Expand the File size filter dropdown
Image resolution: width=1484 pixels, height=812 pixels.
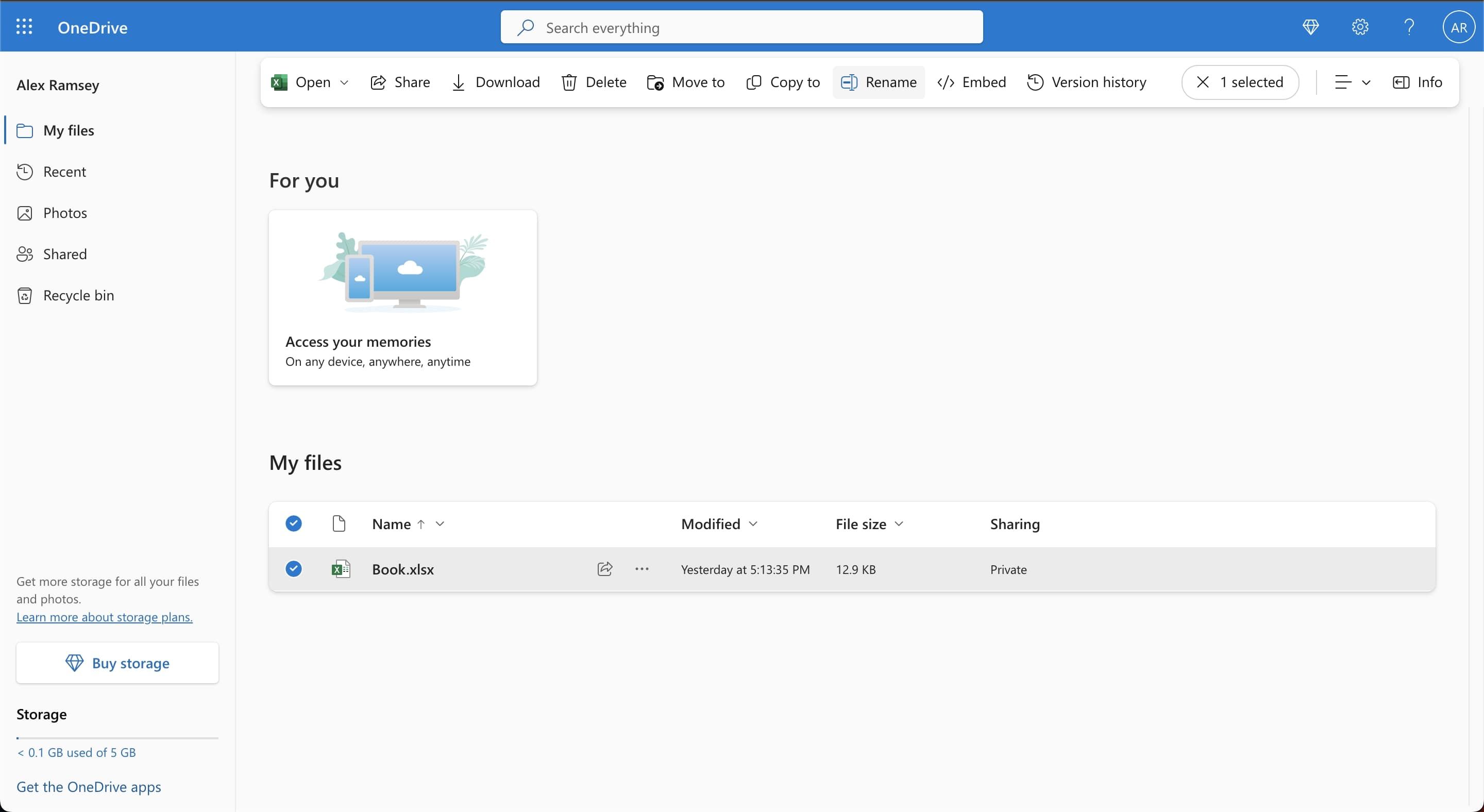tap(900, 524)
